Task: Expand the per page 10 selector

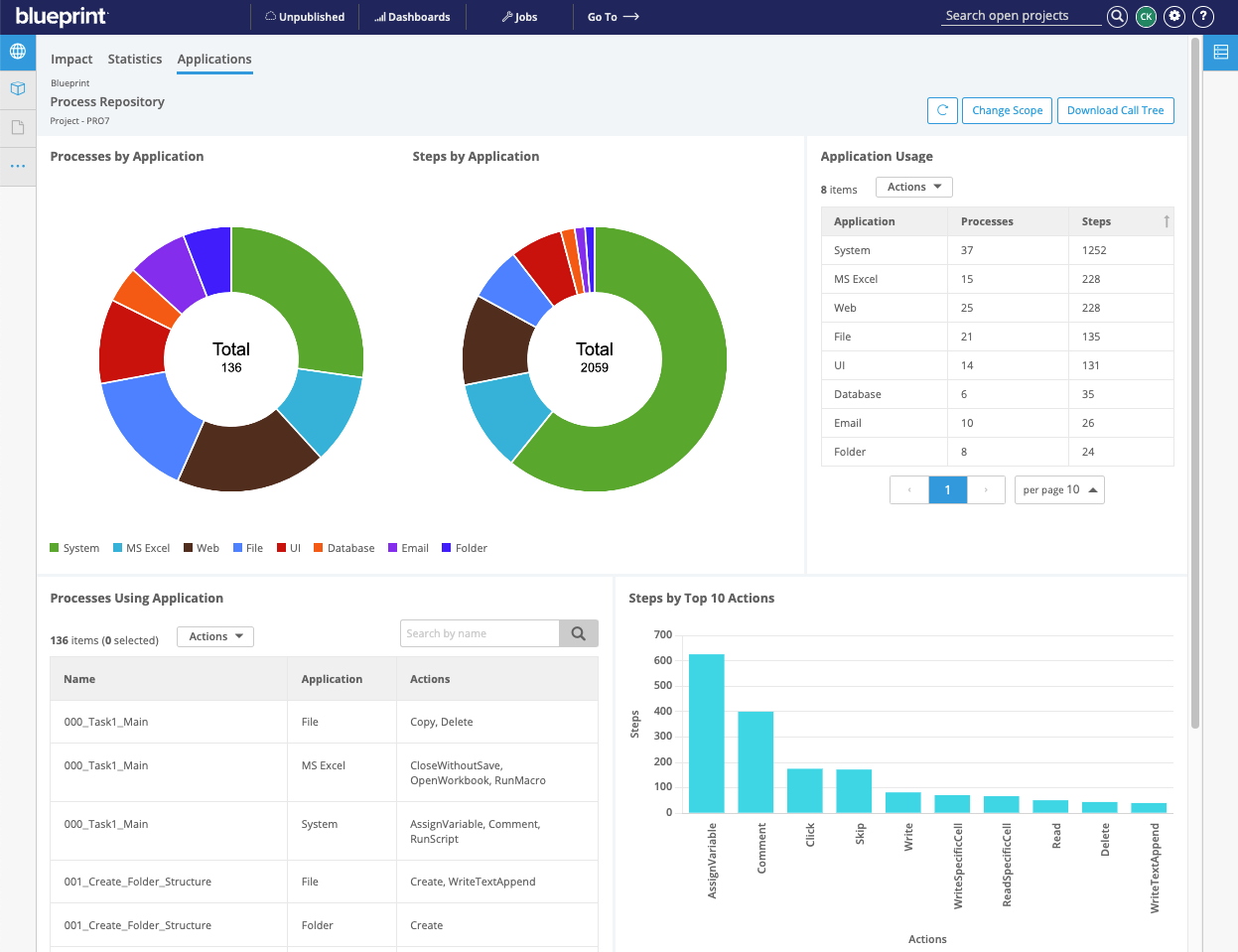Action: click(x=1058, y=489)
